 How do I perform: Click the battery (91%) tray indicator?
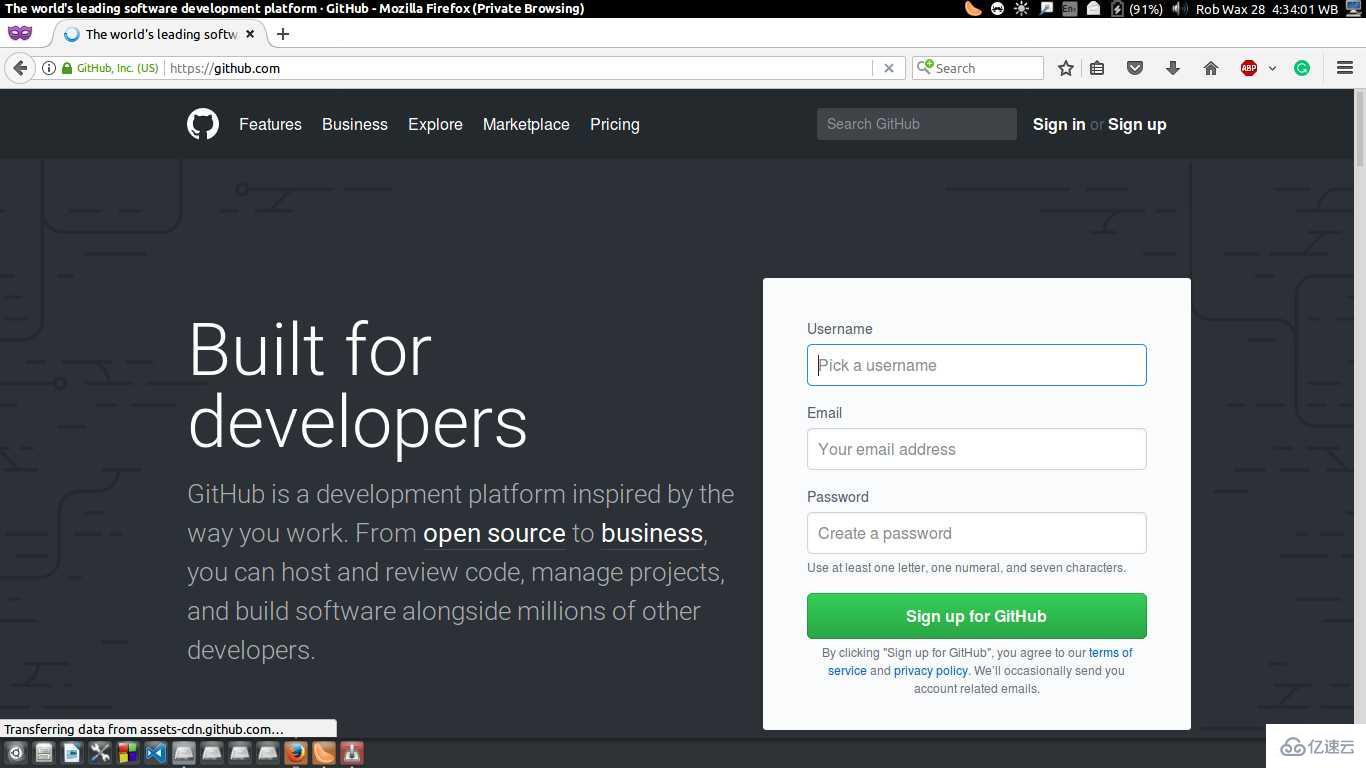click(1138, 9)
